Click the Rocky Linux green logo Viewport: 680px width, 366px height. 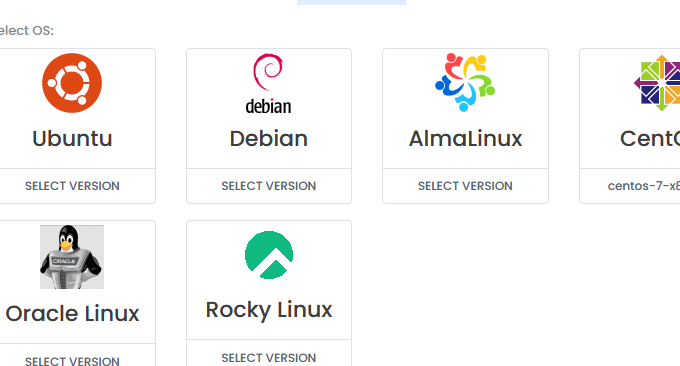[269, 255]
